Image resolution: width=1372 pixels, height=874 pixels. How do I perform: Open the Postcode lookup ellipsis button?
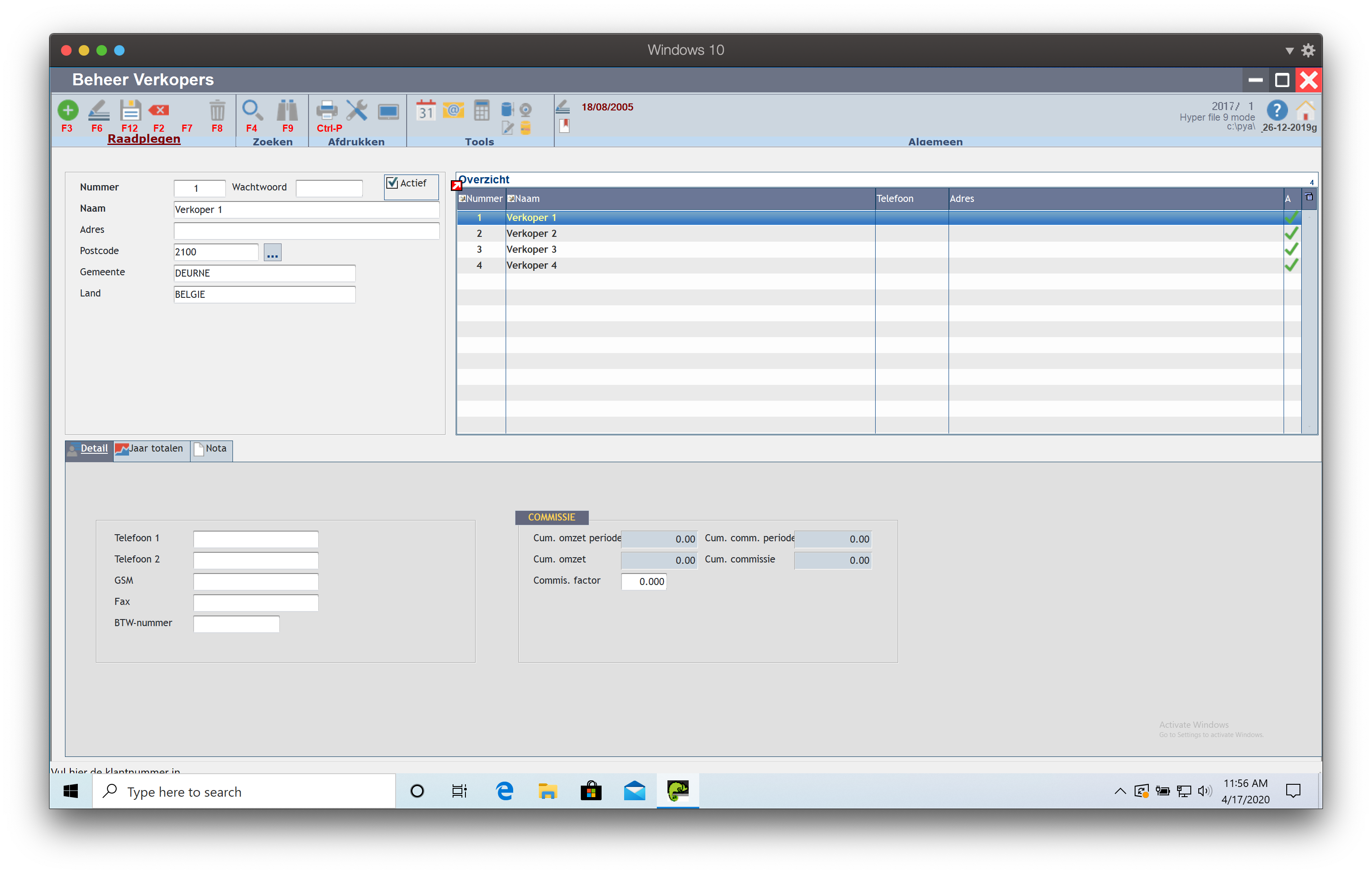272,252
